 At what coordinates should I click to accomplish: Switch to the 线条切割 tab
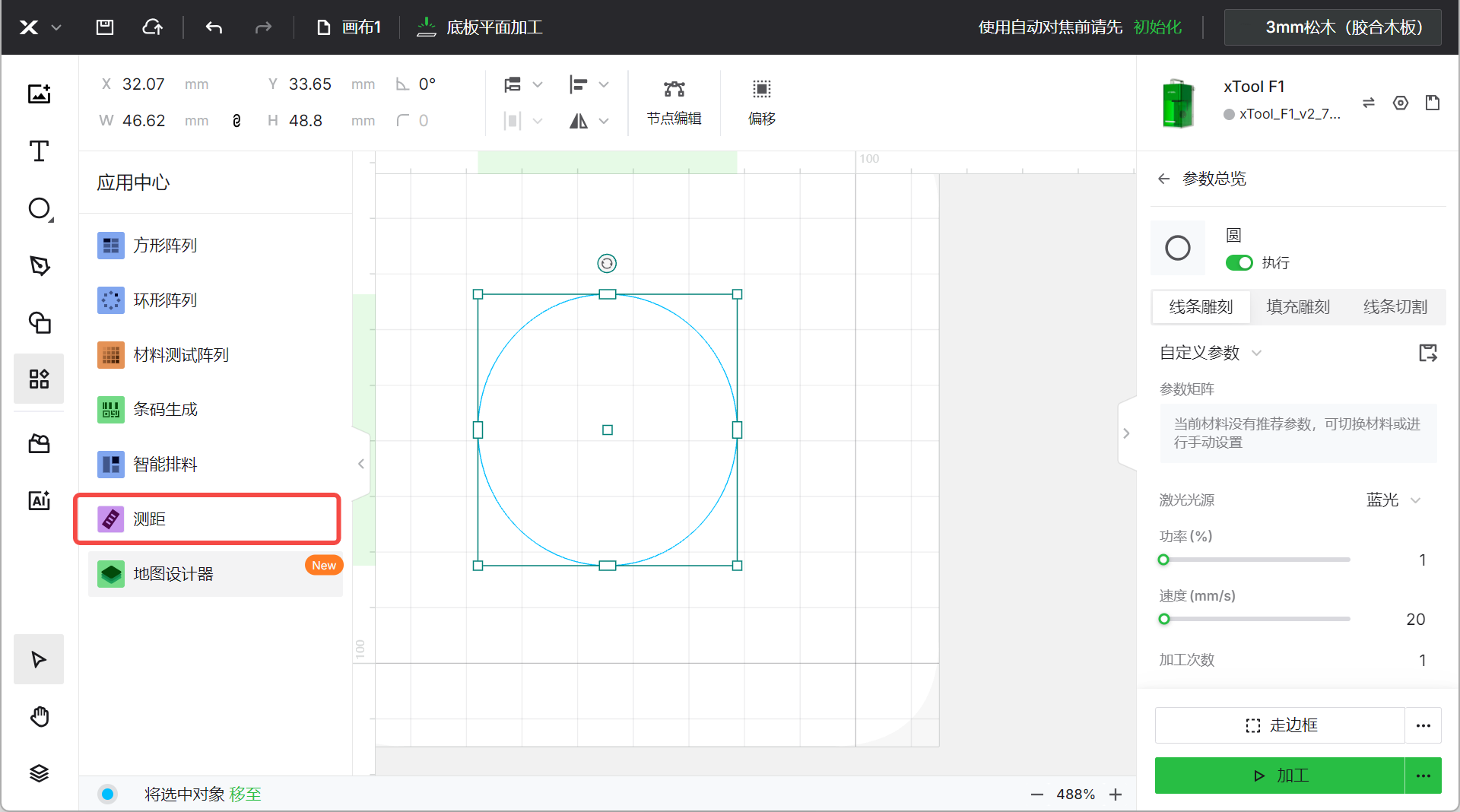tap(1395, 307)
